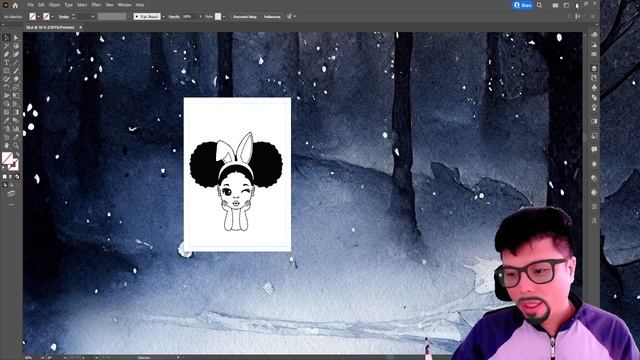This screenshot has height=360, width=640.
Task: Select the Hand tool
Action: point(7,145)
